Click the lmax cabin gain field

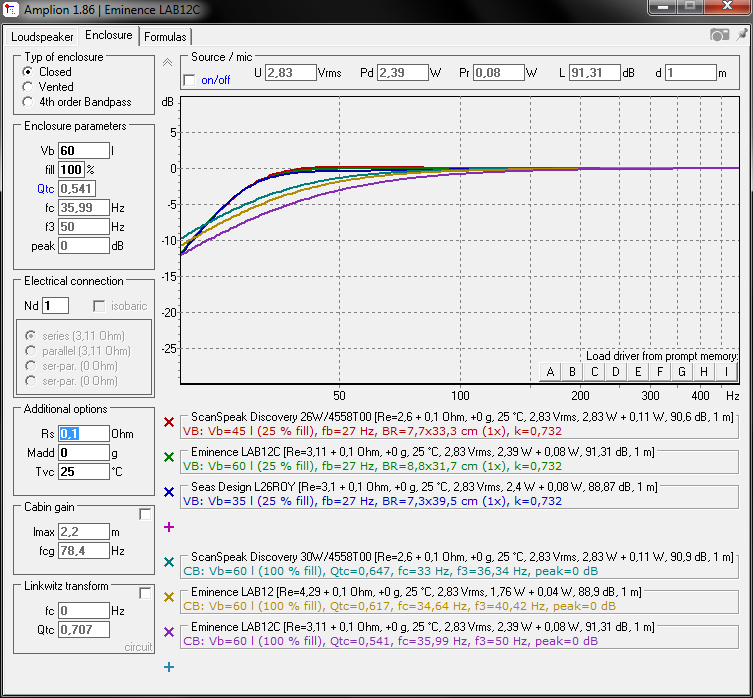click(84, 532)
